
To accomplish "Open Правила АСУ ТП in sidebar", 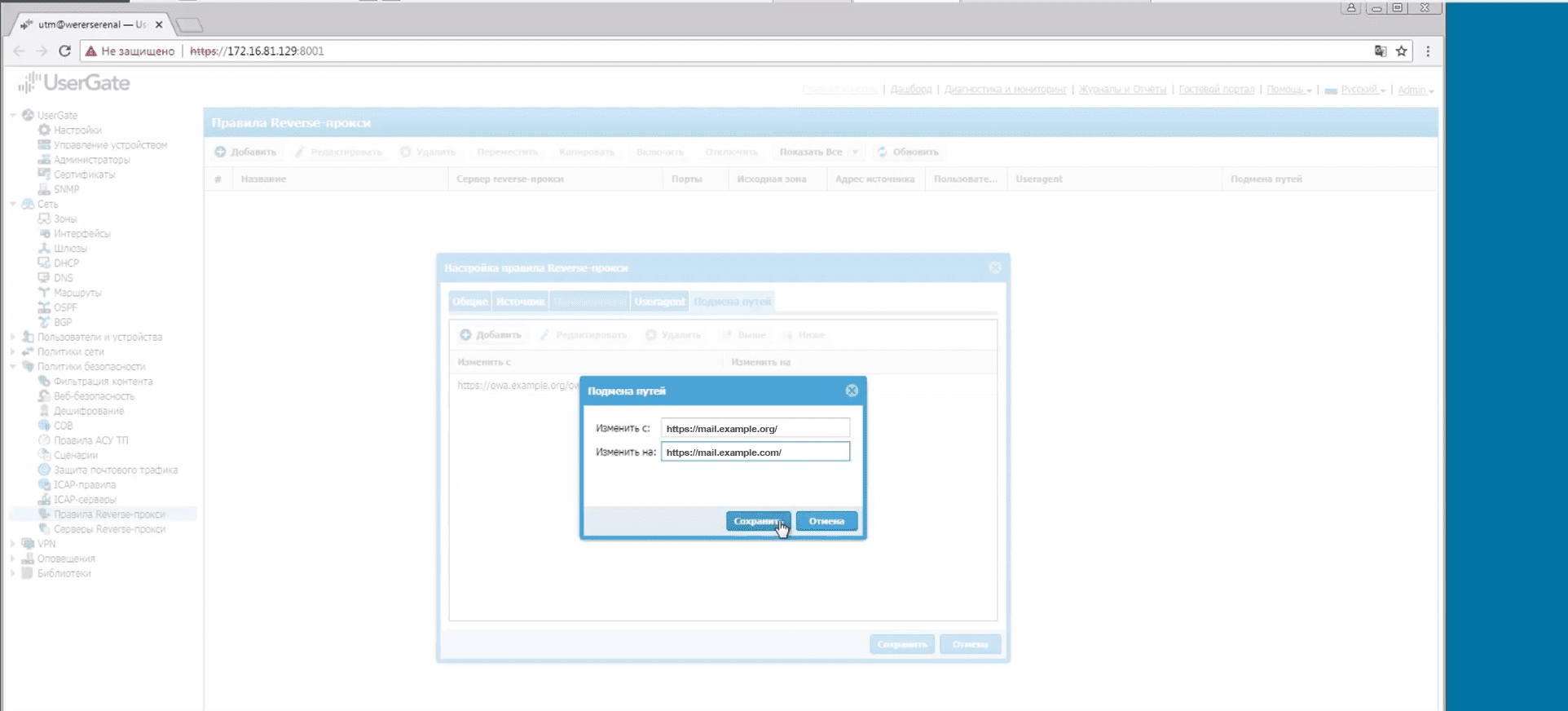I will click(90, 440).
